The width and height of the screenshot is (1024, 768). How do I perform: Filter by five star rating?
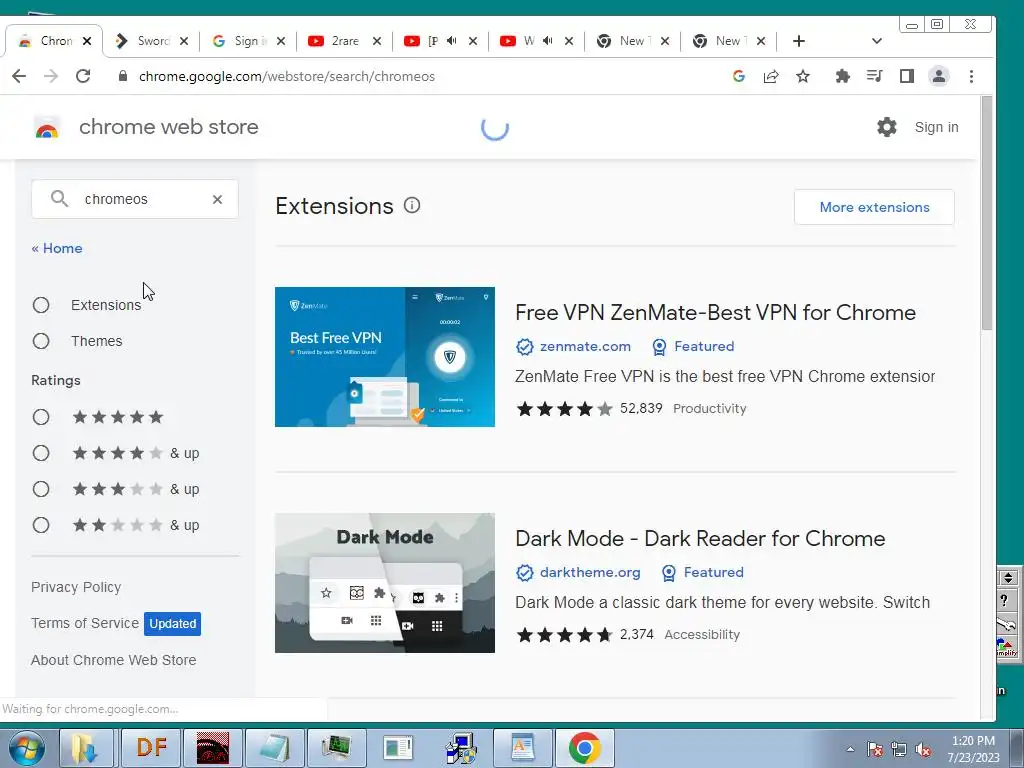[x=41, y=417]
